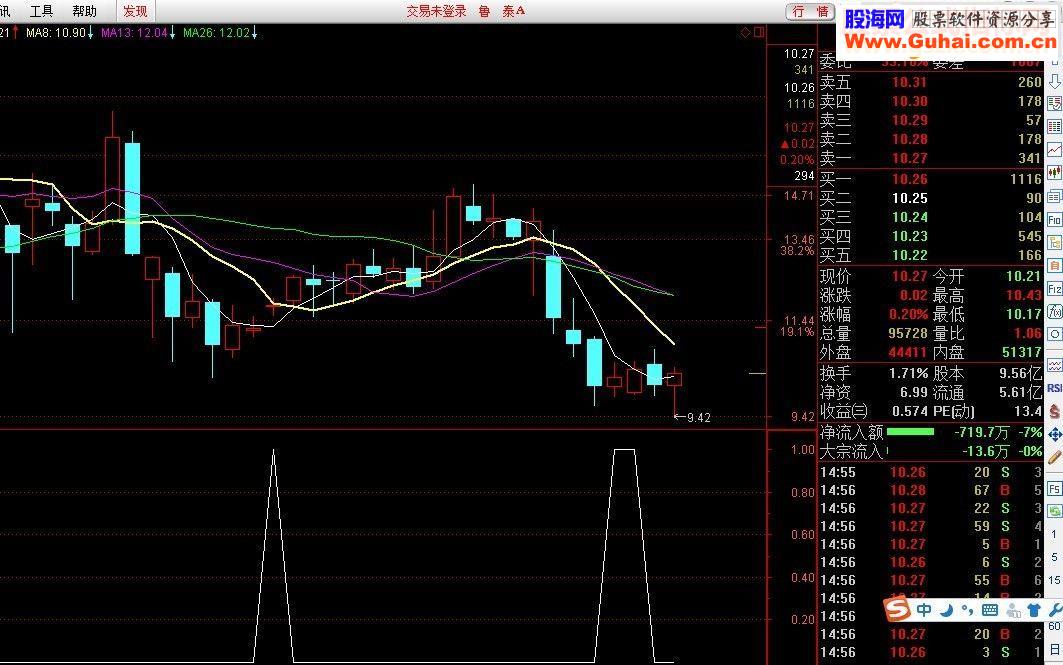Click the 卖一 price 10.27
This screenshot has width=1063, height=665.
point(909,158)
